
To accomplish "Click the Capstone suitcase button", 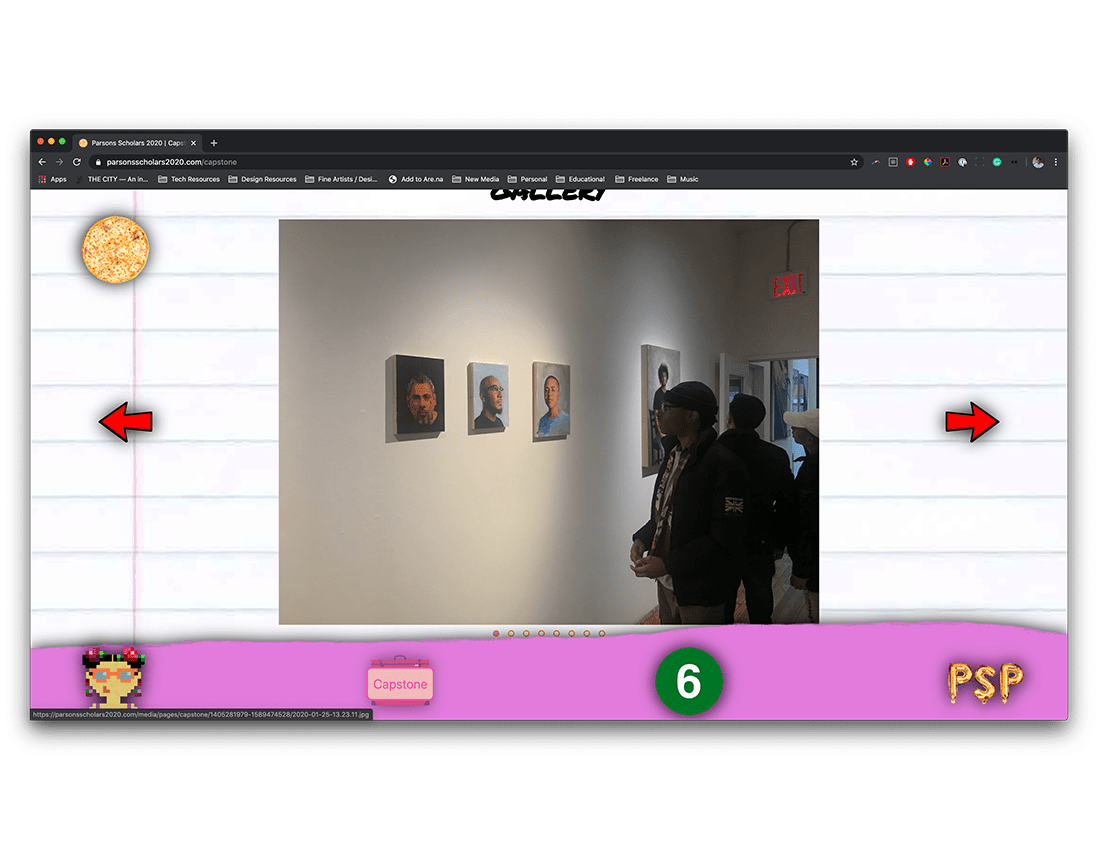I will 401,681.
